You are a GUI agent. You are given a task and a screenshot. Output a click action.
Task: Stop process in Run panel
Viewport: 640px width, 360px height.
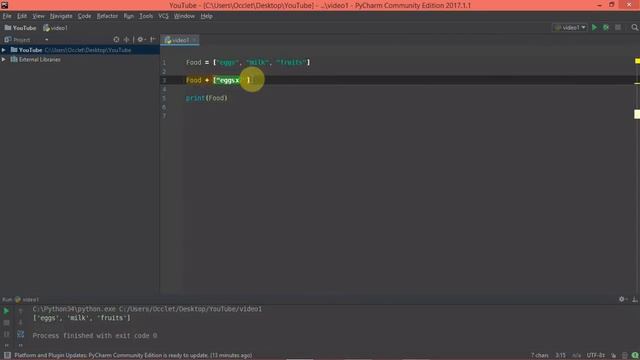[6, 322]
